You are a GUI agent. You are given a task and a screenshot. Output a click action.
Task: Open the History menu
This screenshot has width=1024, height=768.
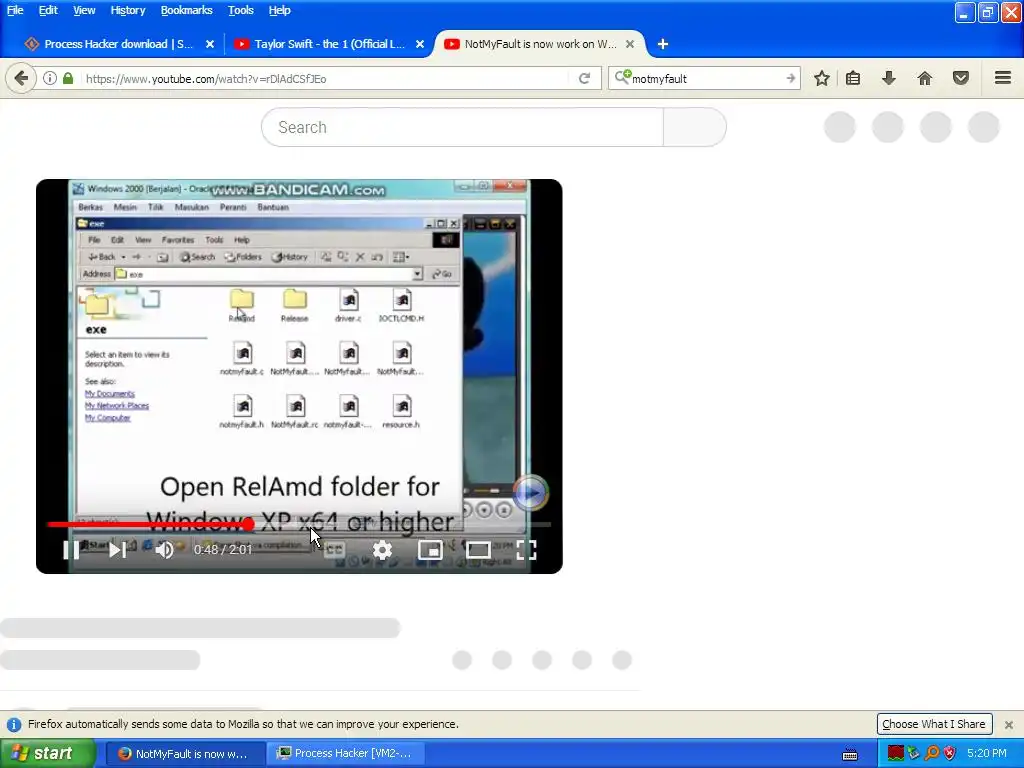(x=127, y=10)
